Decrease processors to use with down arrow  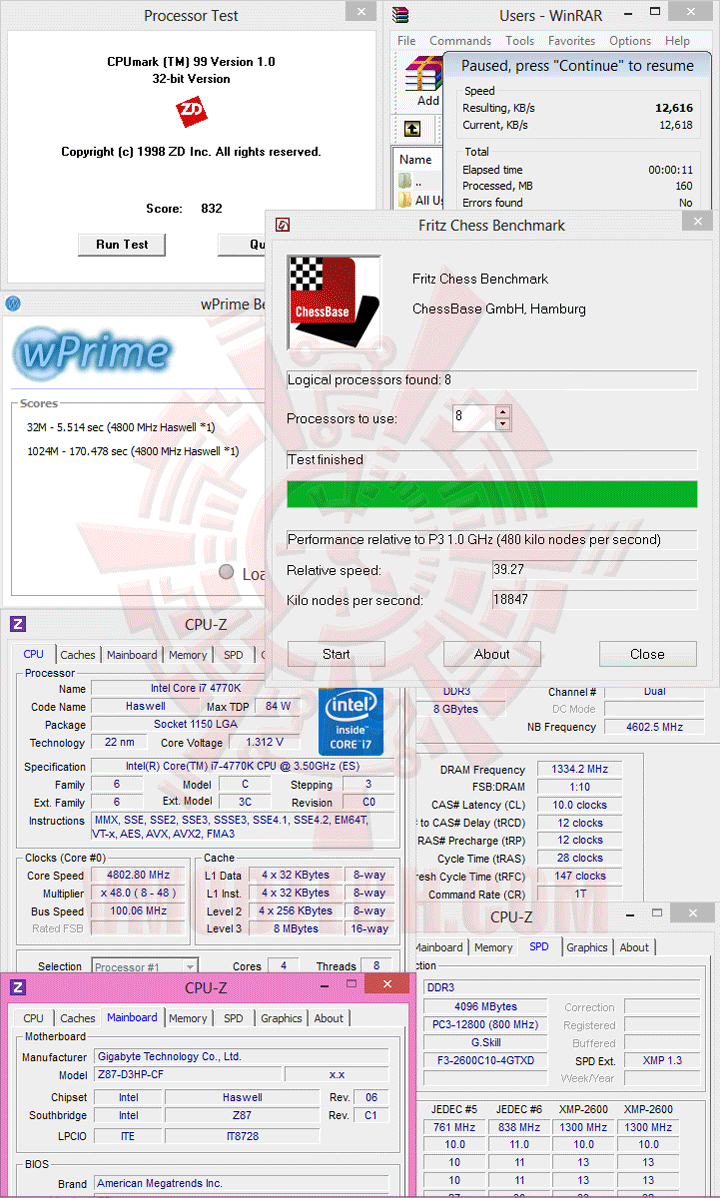pyautogui.click(x=502, y=424)
